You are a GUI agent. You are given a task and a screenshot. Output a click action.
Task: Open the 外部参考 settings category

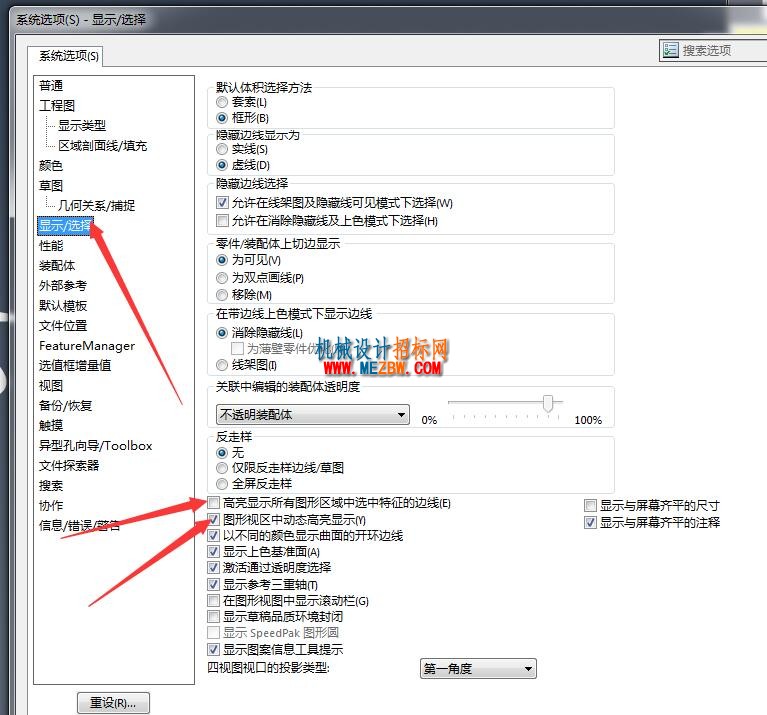point(63,286)
